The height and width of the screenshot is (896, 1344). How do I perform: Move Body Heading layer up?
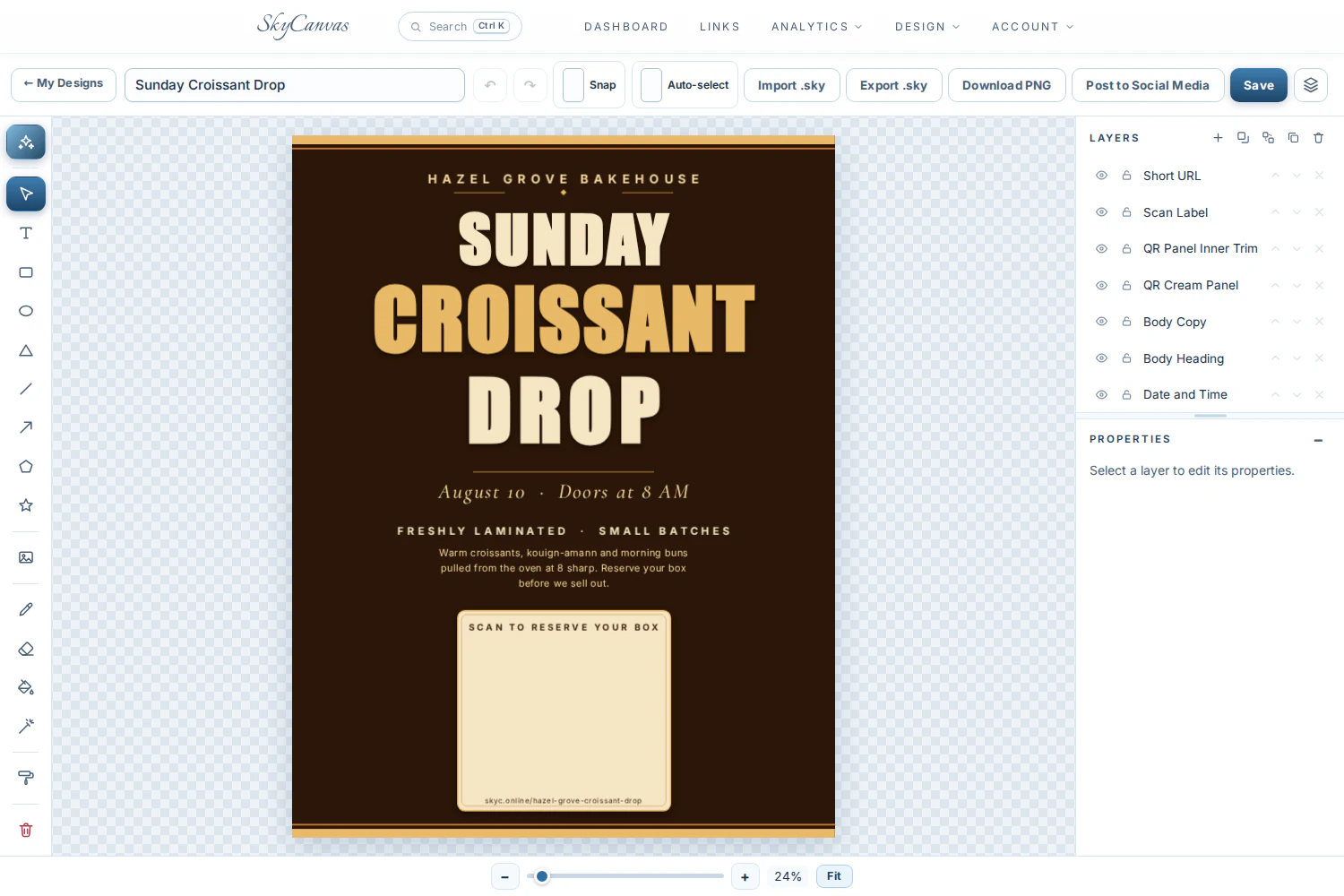pos(1275,358)
